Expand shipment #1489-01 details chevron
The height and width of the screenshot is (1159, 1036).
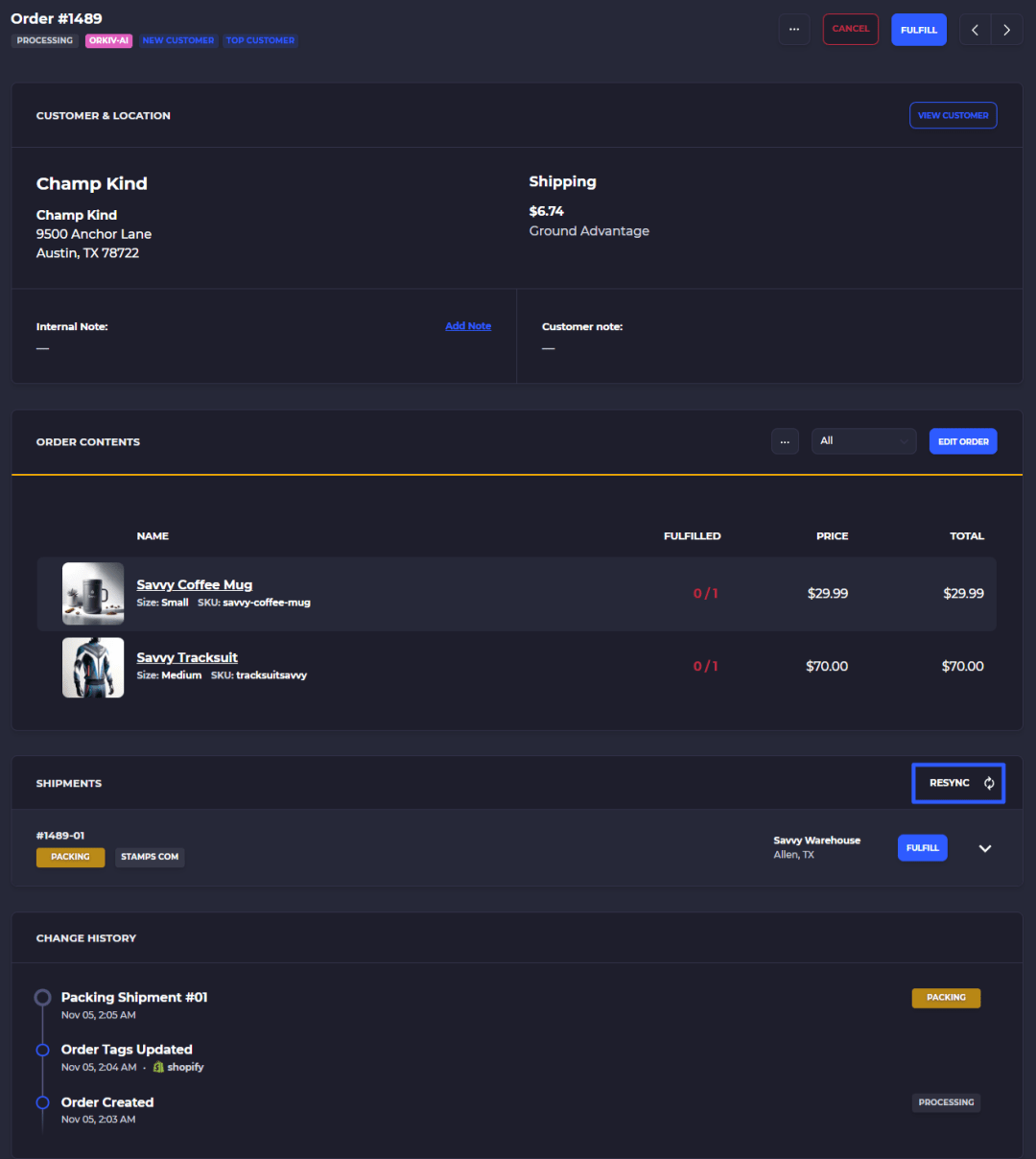985,848
